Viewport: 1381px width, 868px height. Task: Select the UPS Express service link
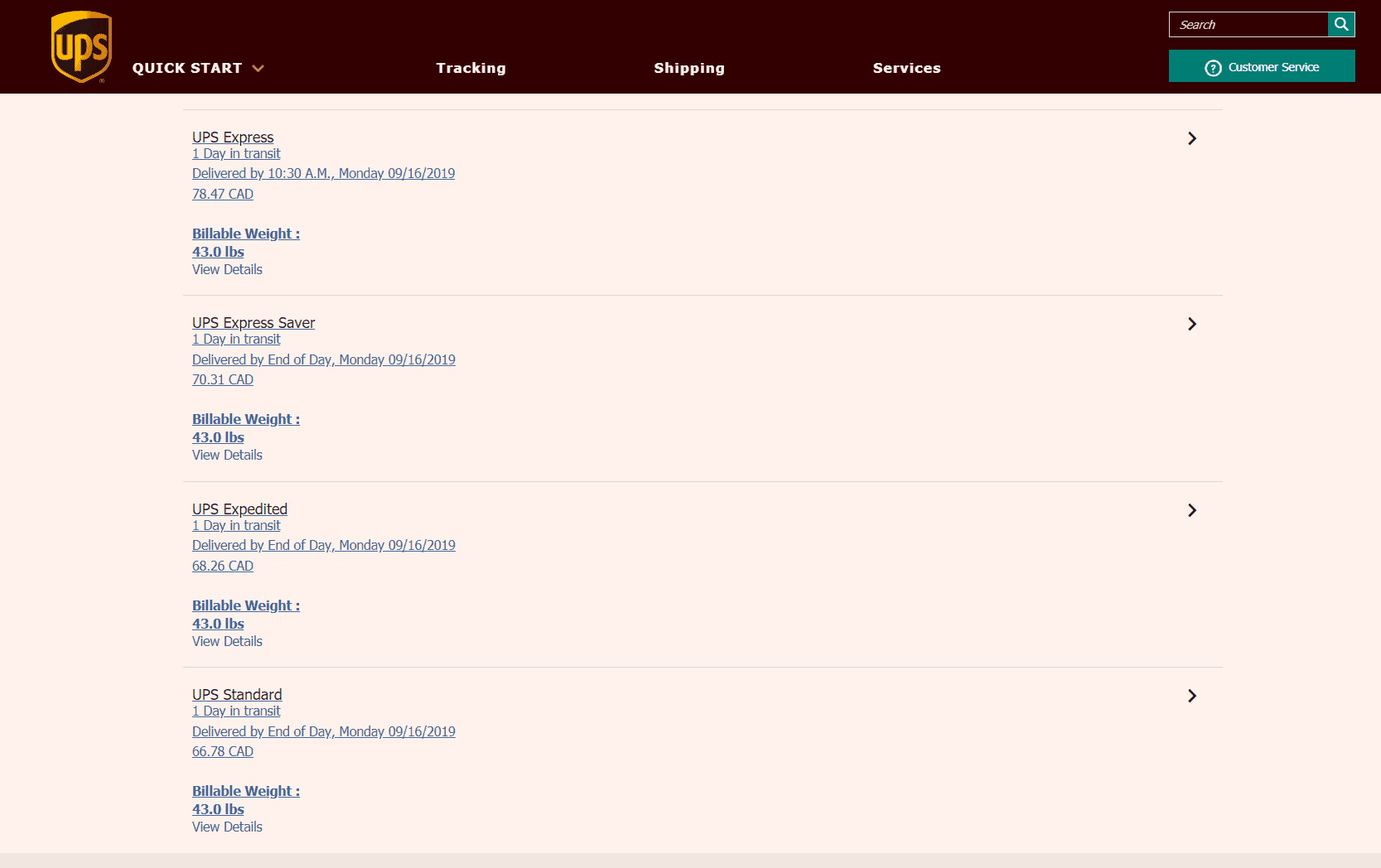point(233,137)
